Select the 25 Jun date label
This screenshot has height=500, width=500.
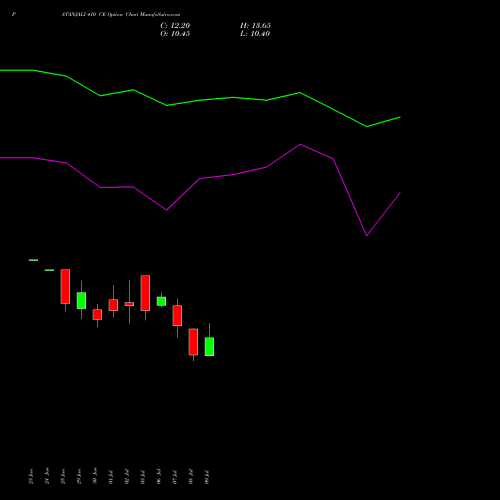click(x=63, y=476)
